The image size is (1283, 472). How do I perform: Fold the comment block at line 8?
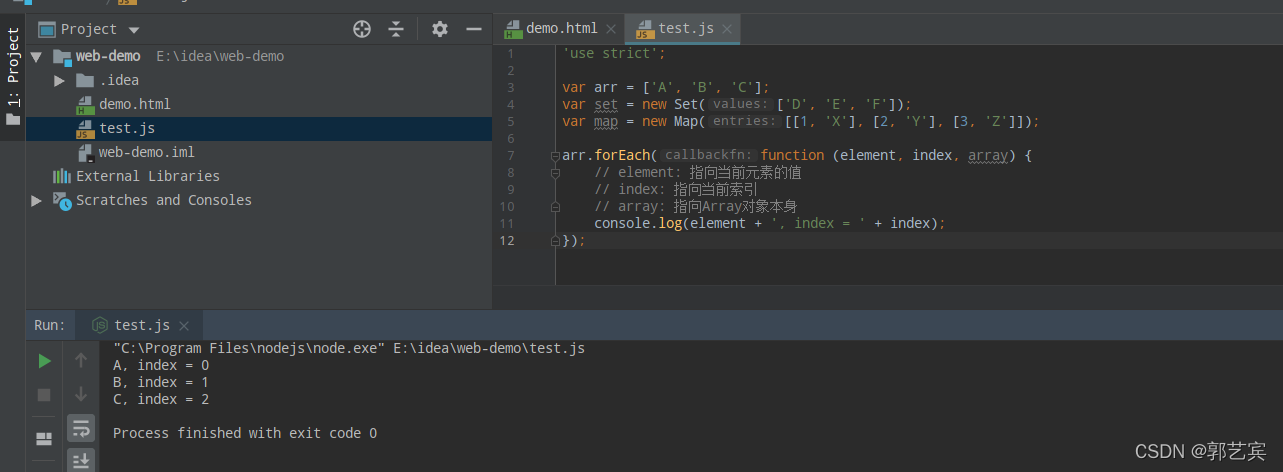(x=555, y=173)
